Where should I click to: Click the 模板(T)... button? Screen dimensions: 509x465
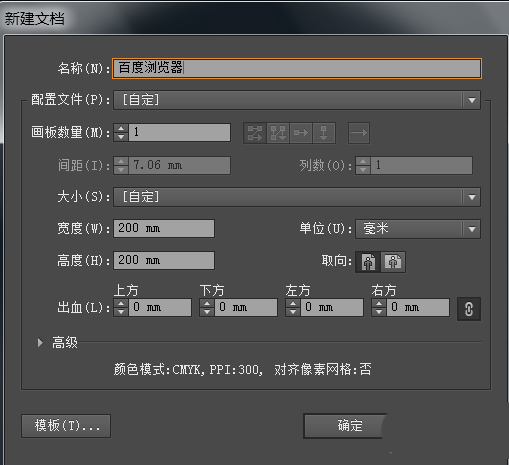(66, 426)
